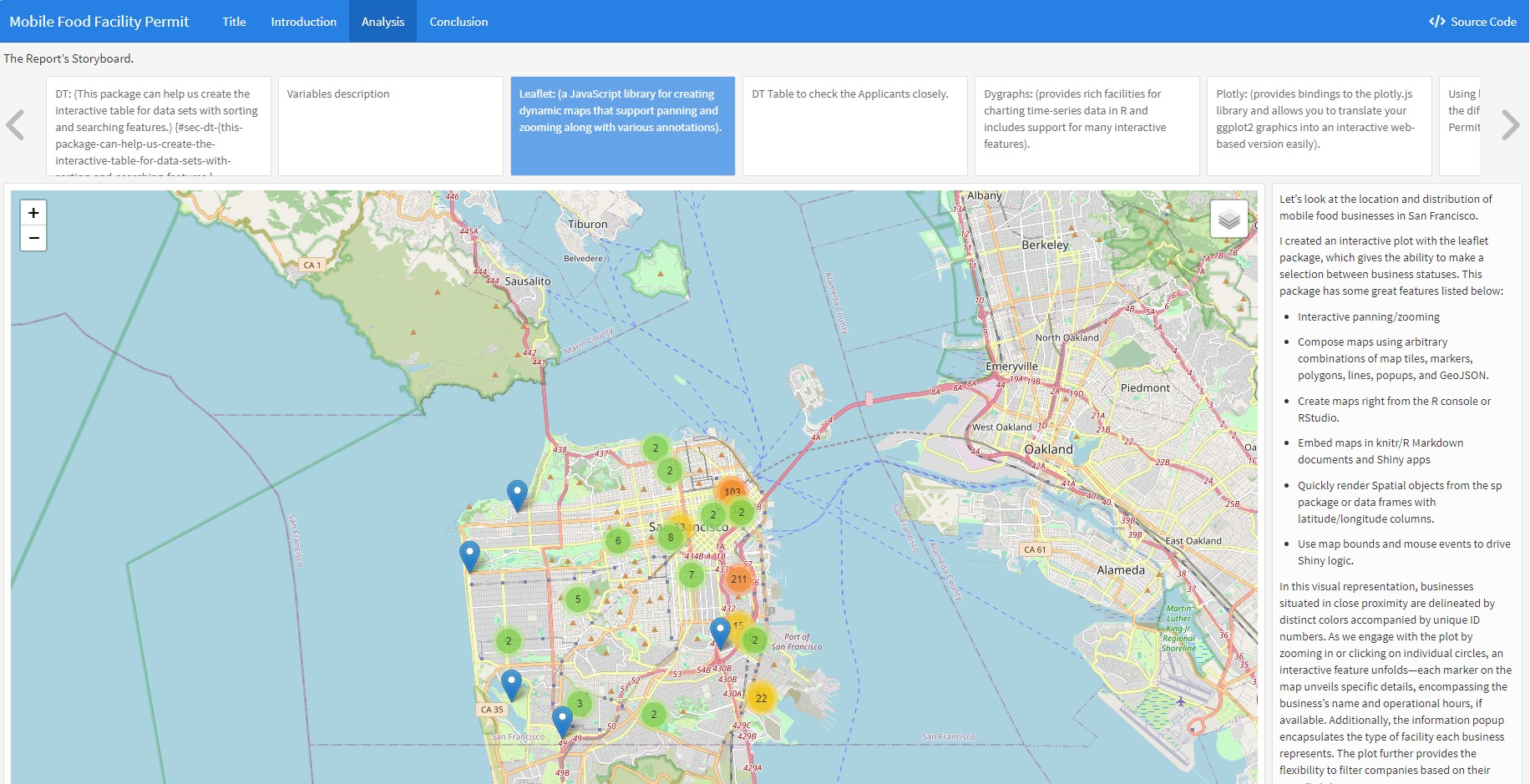Zoom in on the leaflet map

click(33, 213)
